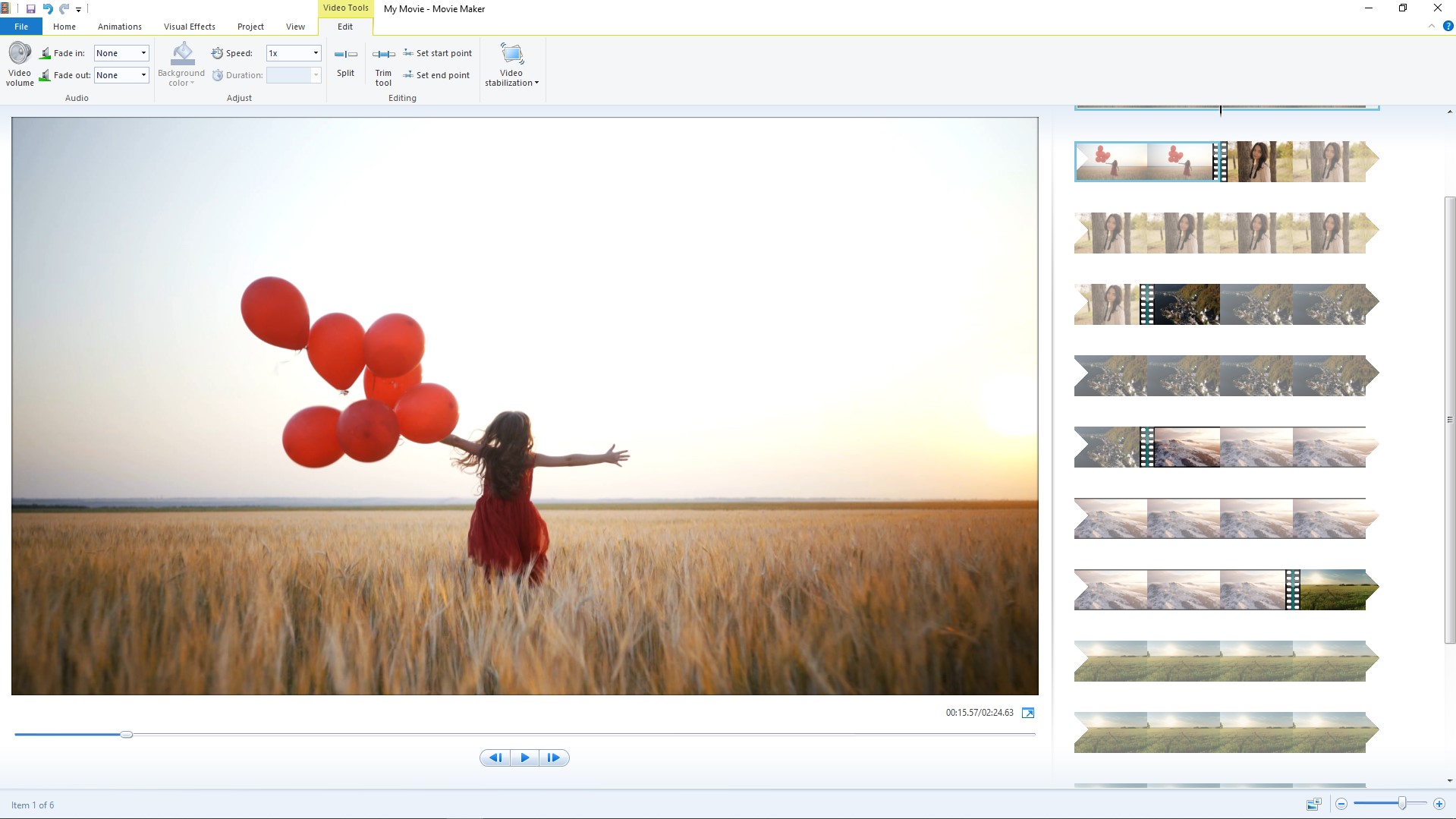Click Set end point
Viewport: 1456px width, 819px height.
click(x=436, y=75)
